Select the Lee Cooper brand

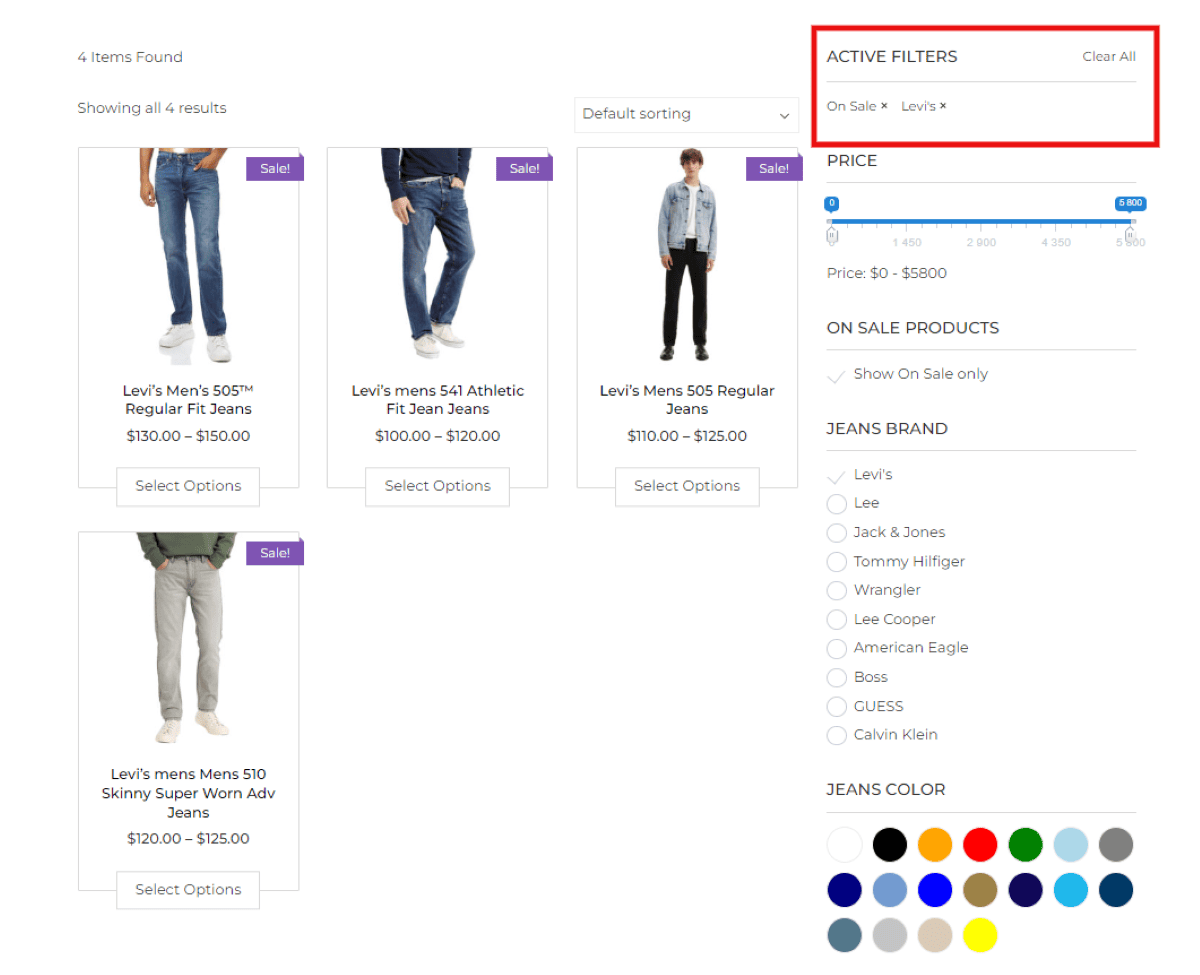click(837, 620)
